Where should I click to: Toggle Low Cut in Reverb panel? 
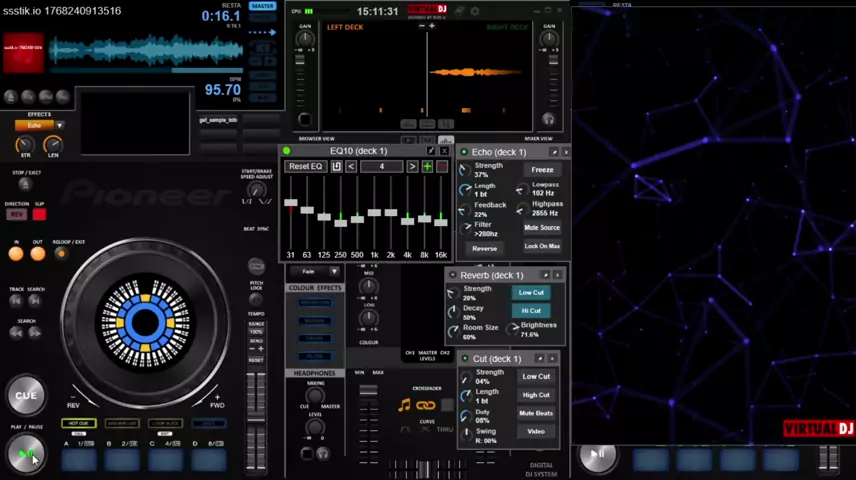click(x=531, y=293)
